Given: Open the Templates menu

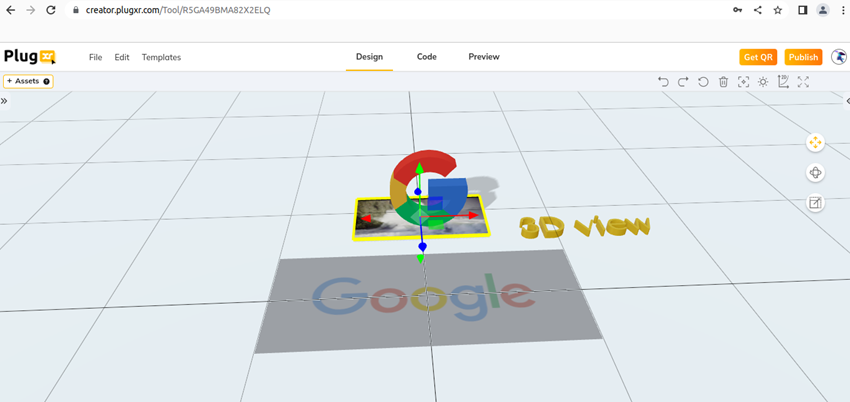Looking at the screenshot, I should coord(162,57).
